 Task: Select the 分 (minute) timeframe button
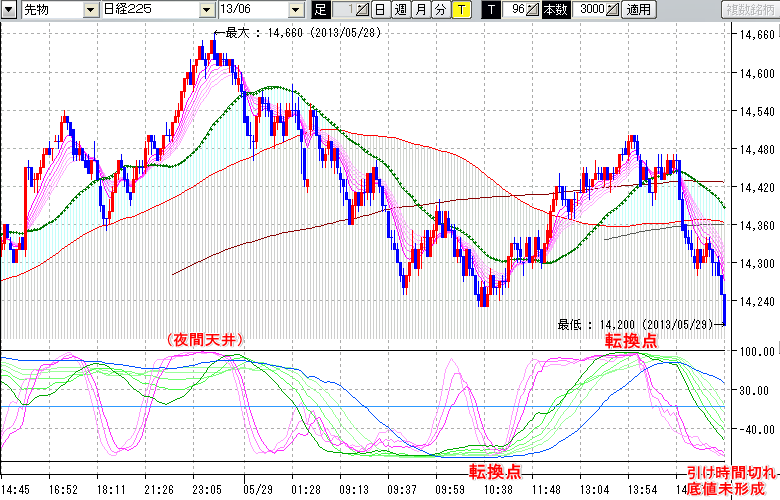440,10
